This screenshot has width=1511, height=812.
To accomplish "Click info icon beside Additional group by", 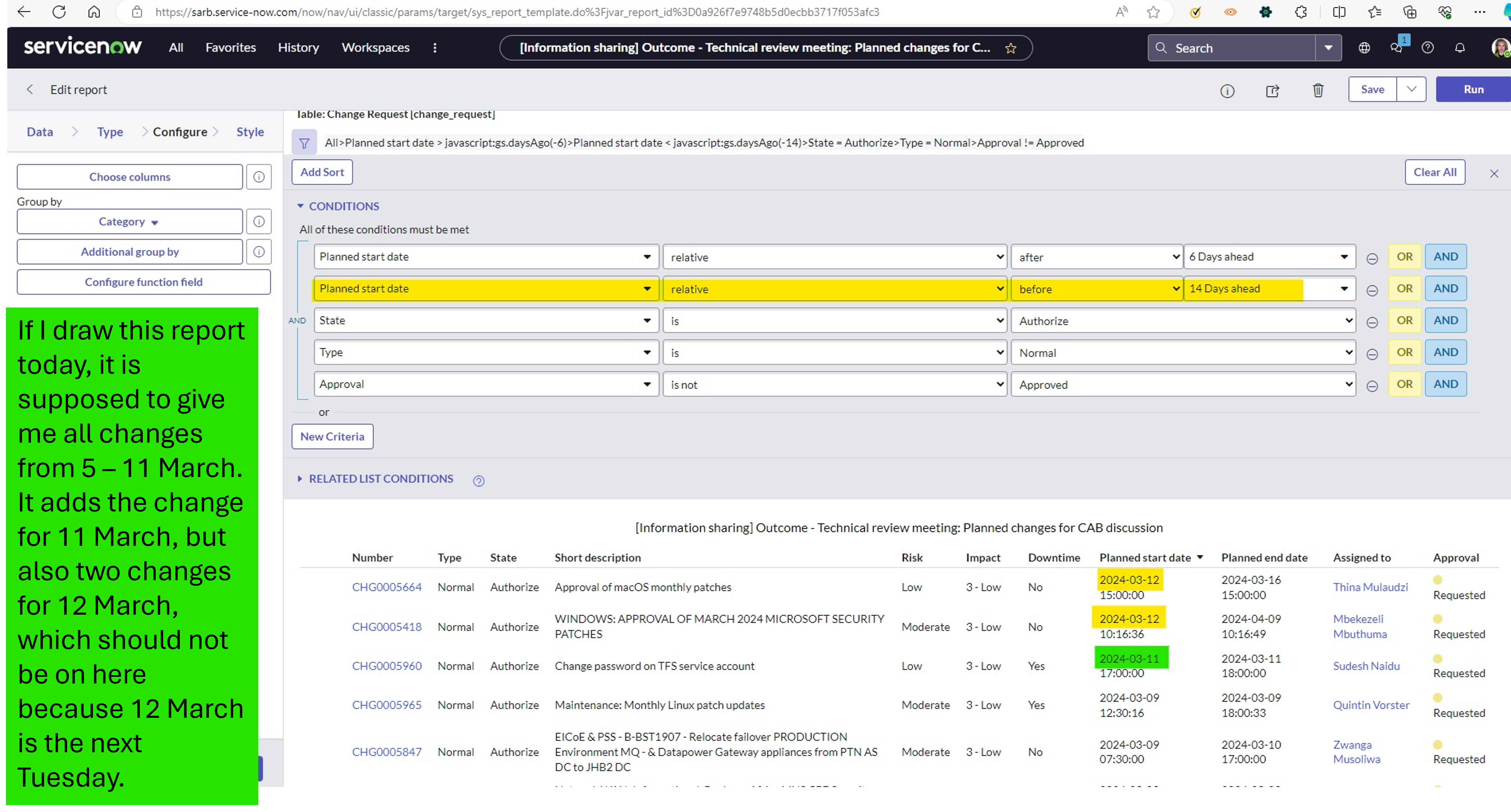I will pos(259,252).
